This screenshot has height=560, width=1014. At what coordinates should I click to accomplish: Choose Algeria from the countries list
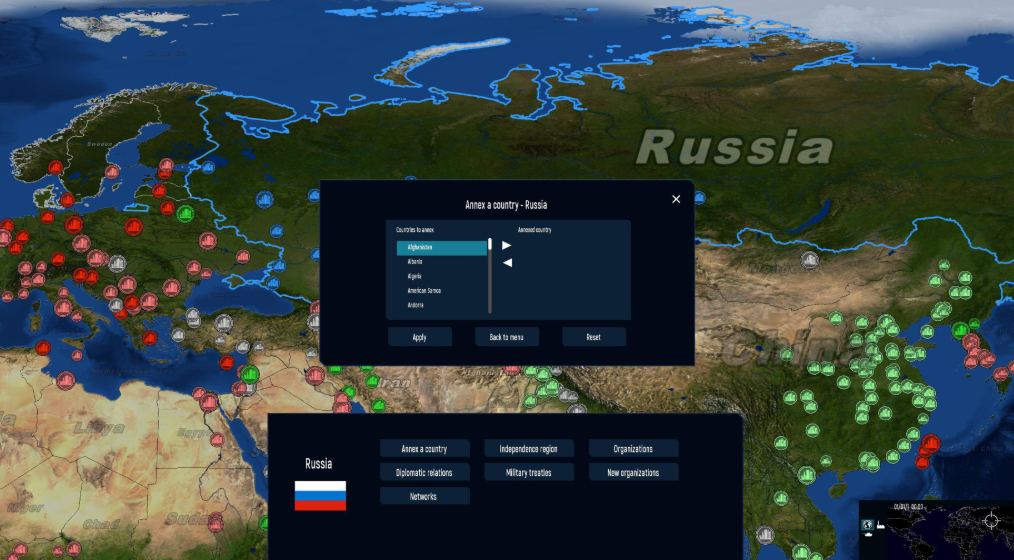441,276
